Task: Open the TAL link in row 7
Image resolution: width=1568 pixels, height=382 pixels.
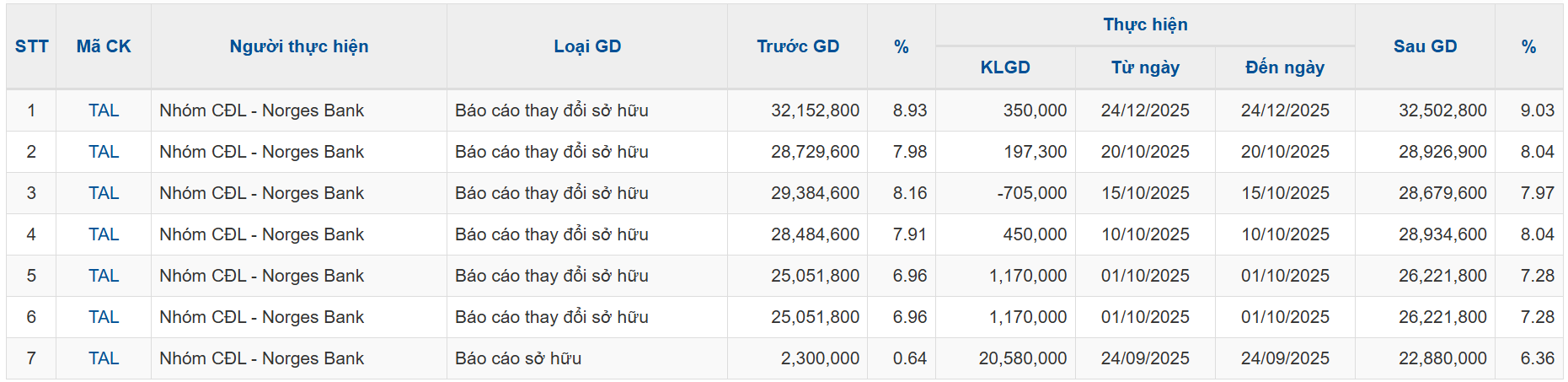Action: coord(104,358)
